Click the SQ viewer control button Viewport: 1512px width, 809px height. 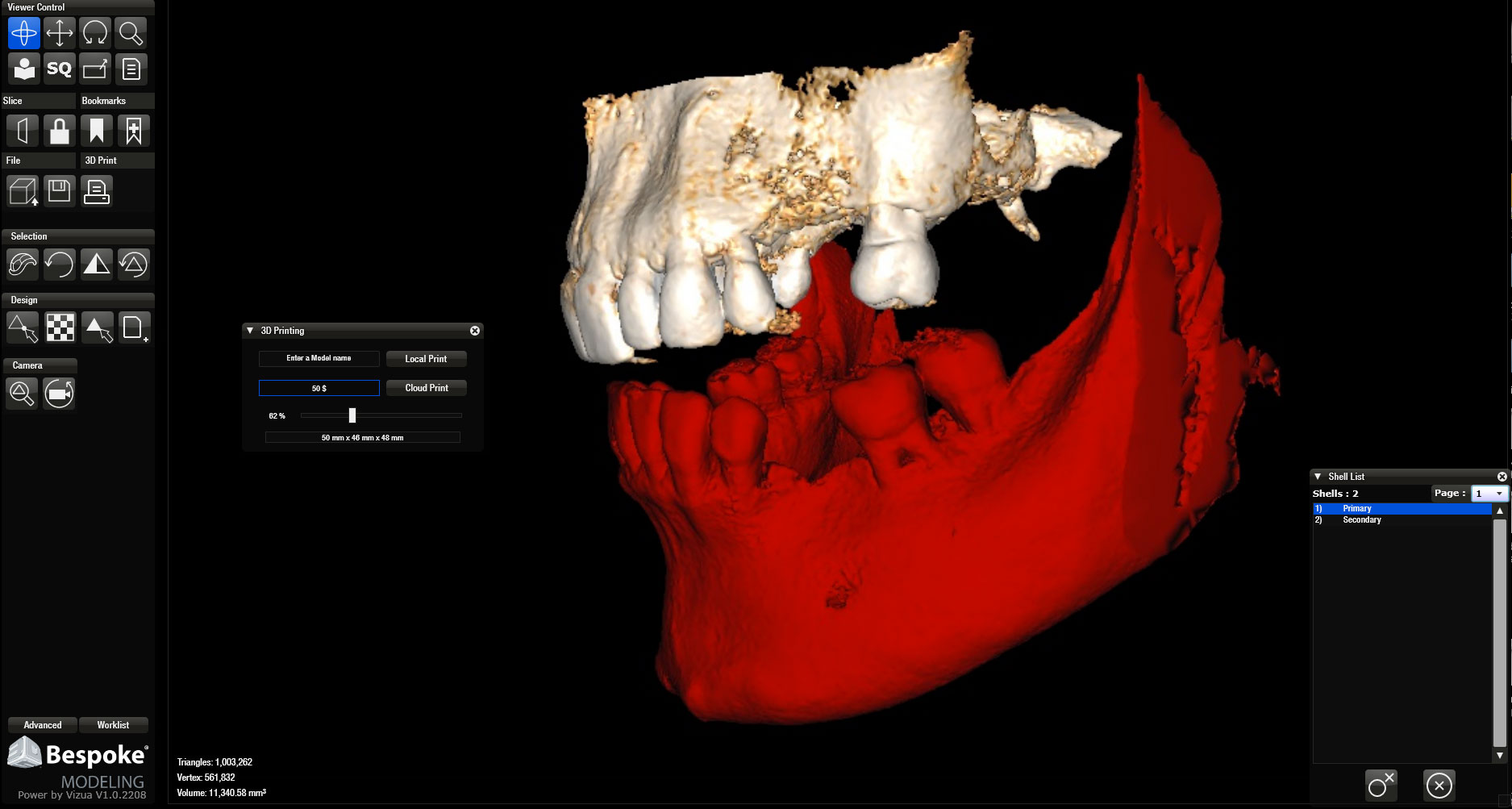pos(60,69)
